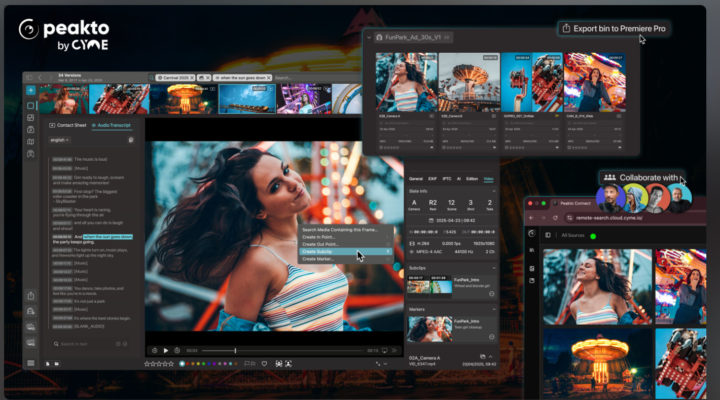Screen dimensions: 720x400
Task: Collapse the Subclips section
Action: coord(494,268)
